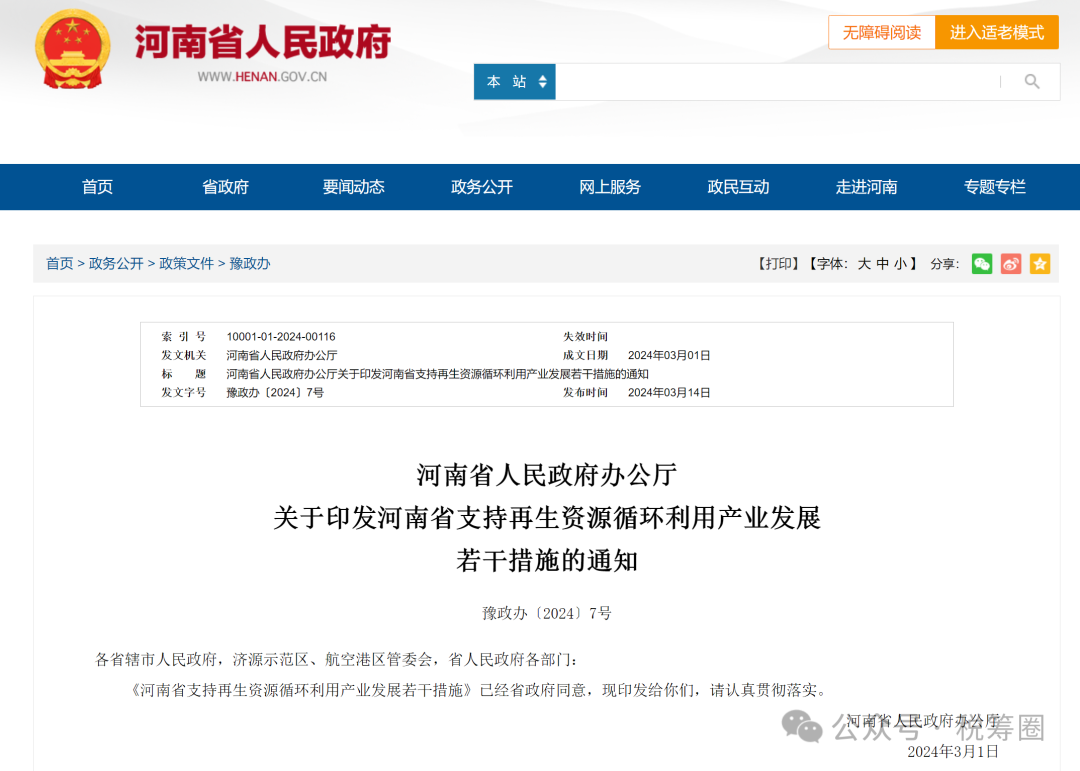Image resolution: width=1080 pixels, height=771 pixels.
Task: Click the centered 豫政办〔2024〕7号 below heading
Action: [x=547, y=613]
